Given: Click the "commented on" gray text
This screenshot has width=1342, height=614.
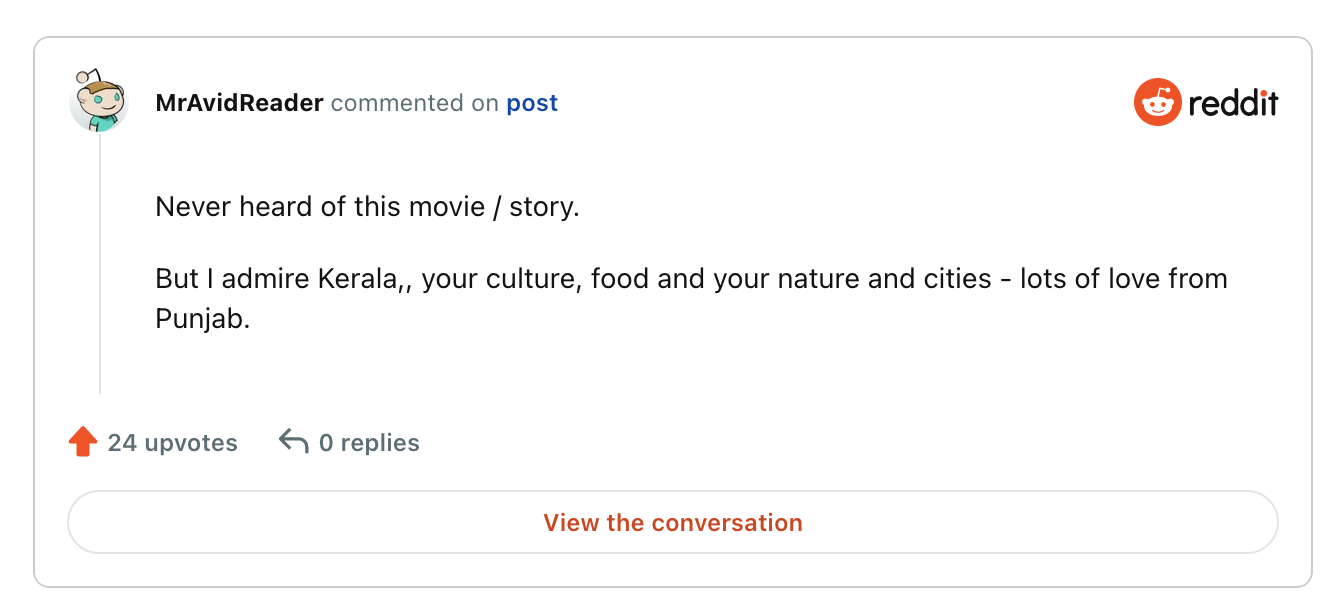Looking at the screenshot, I should point(414,103).
